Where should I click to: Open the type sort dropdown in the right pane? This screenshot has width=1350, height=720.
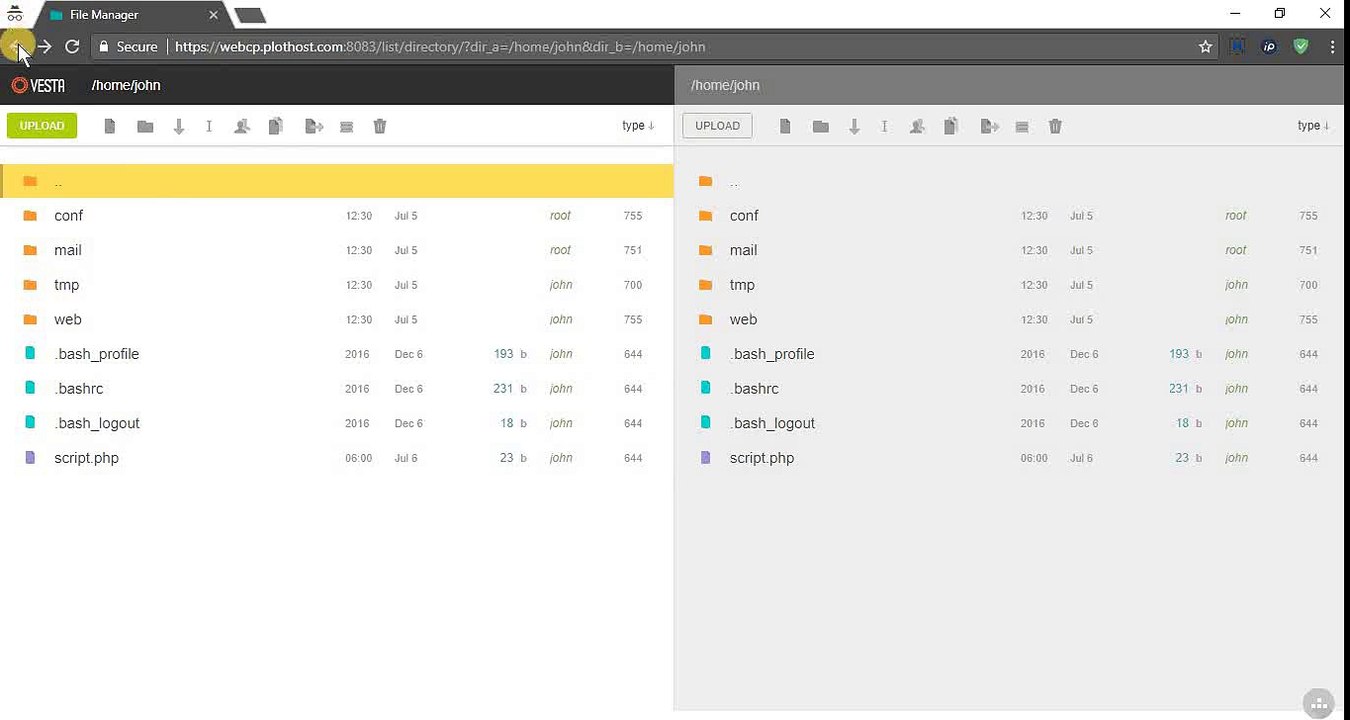click(1314, 126)
